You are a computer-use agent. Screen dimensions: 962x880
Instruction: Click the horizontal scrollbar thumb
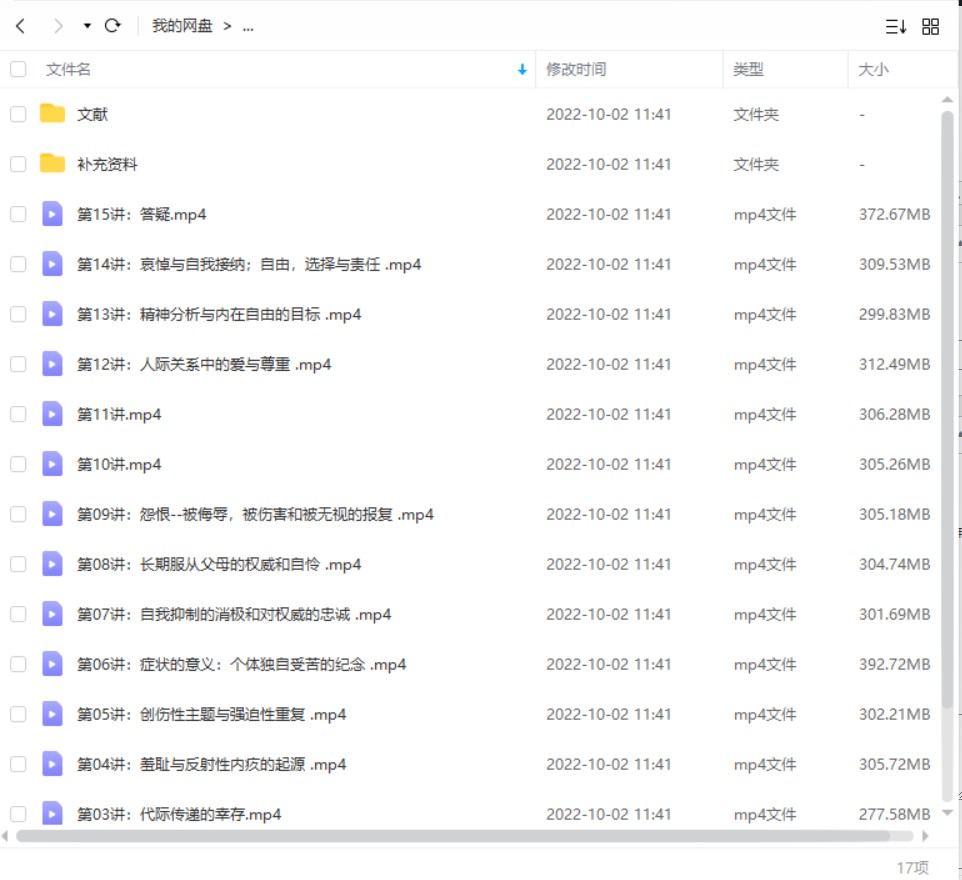[x=453, y=836]
